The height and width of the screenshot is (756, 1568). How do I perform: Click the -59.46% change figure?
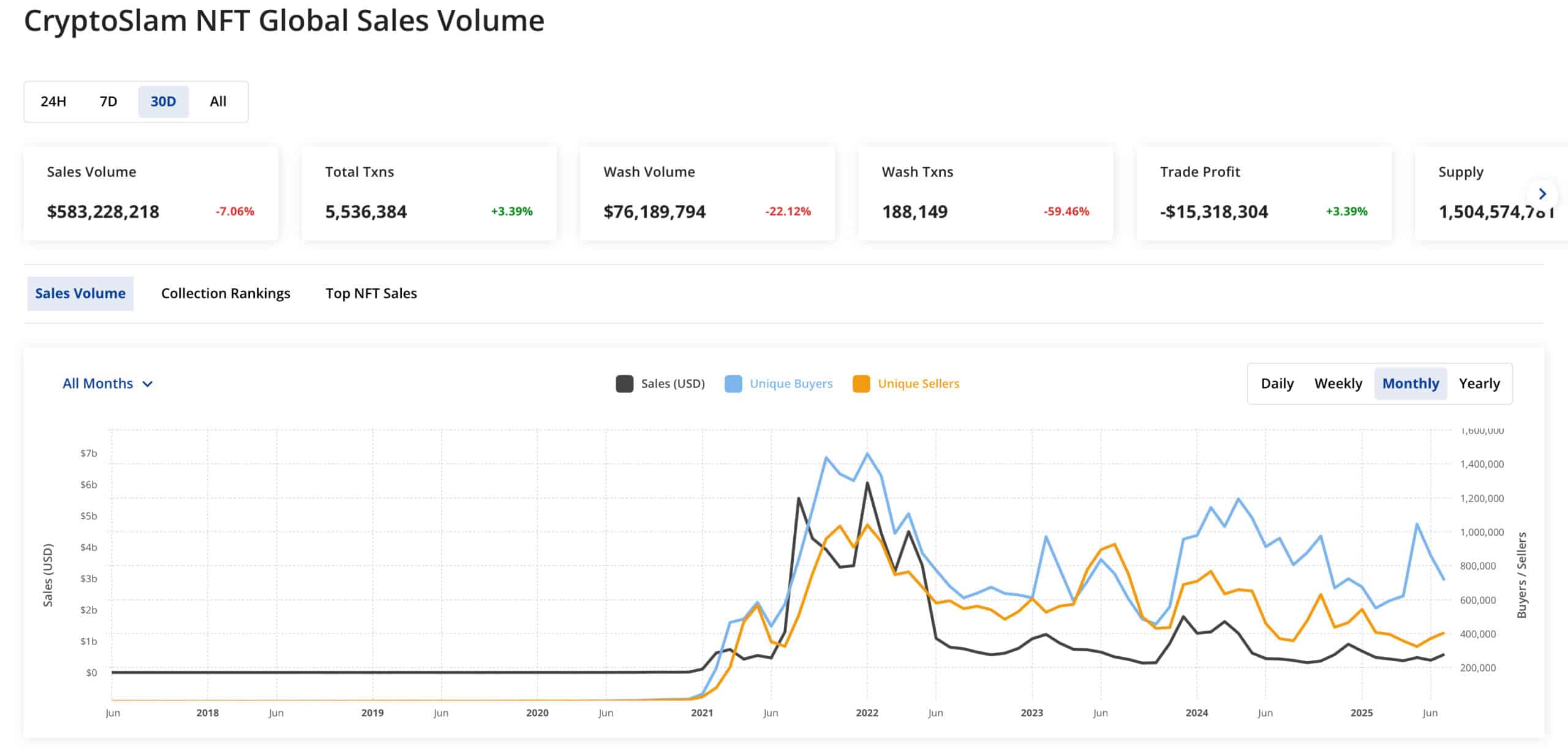[x=1066, y=211]
